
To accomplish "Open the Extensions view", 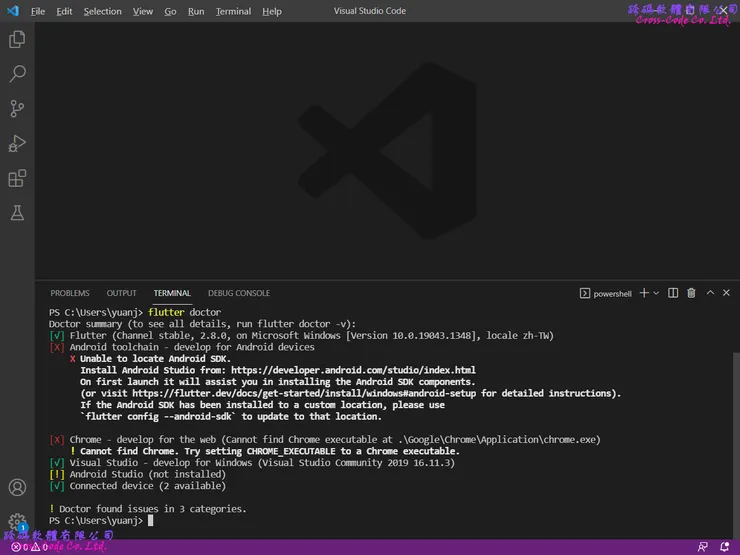I will tap(17, 178).
